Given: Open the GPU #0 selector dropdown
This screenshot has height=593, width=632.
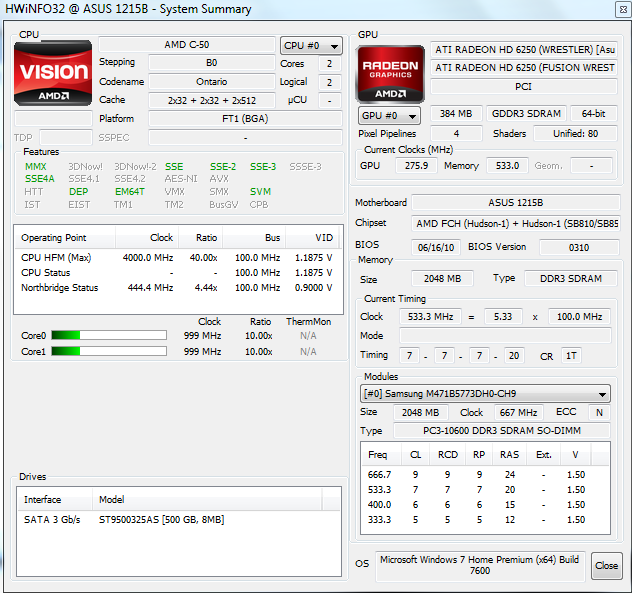Looking at the screenshot, I should click(x=389, y=116).
